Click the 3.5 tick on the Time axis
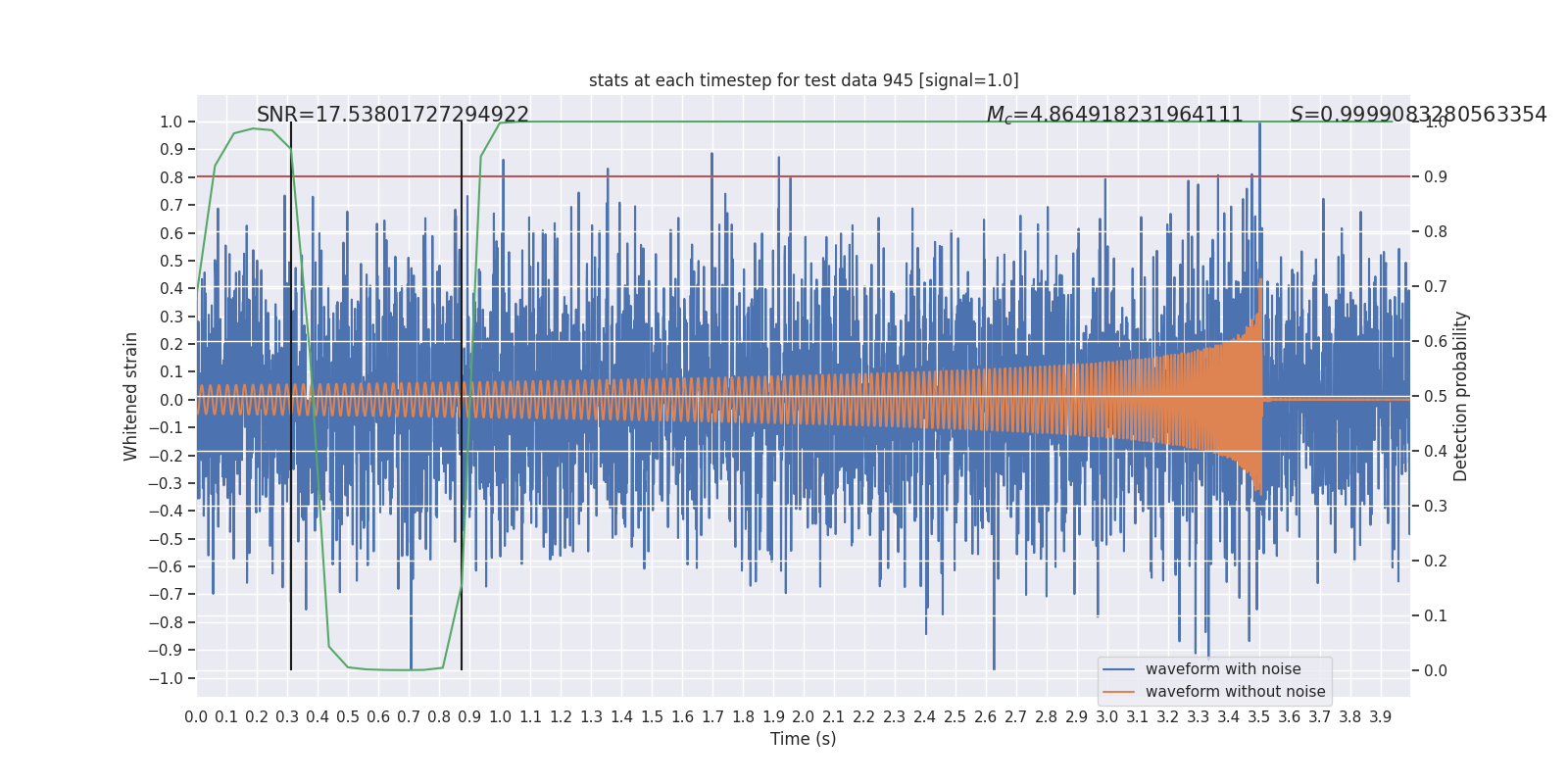Image resolution: width=1568 pixels, height=784 pixels. tap(1259, 717)
